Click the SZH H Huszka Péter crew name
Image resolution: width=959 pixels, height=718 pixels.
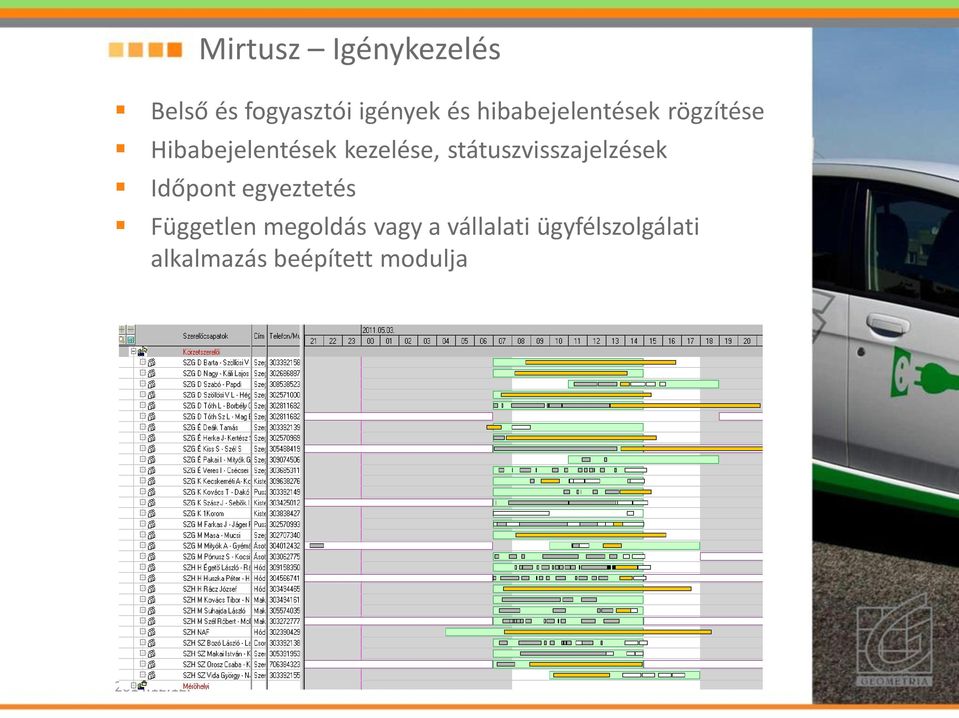(x=216, y=578)
